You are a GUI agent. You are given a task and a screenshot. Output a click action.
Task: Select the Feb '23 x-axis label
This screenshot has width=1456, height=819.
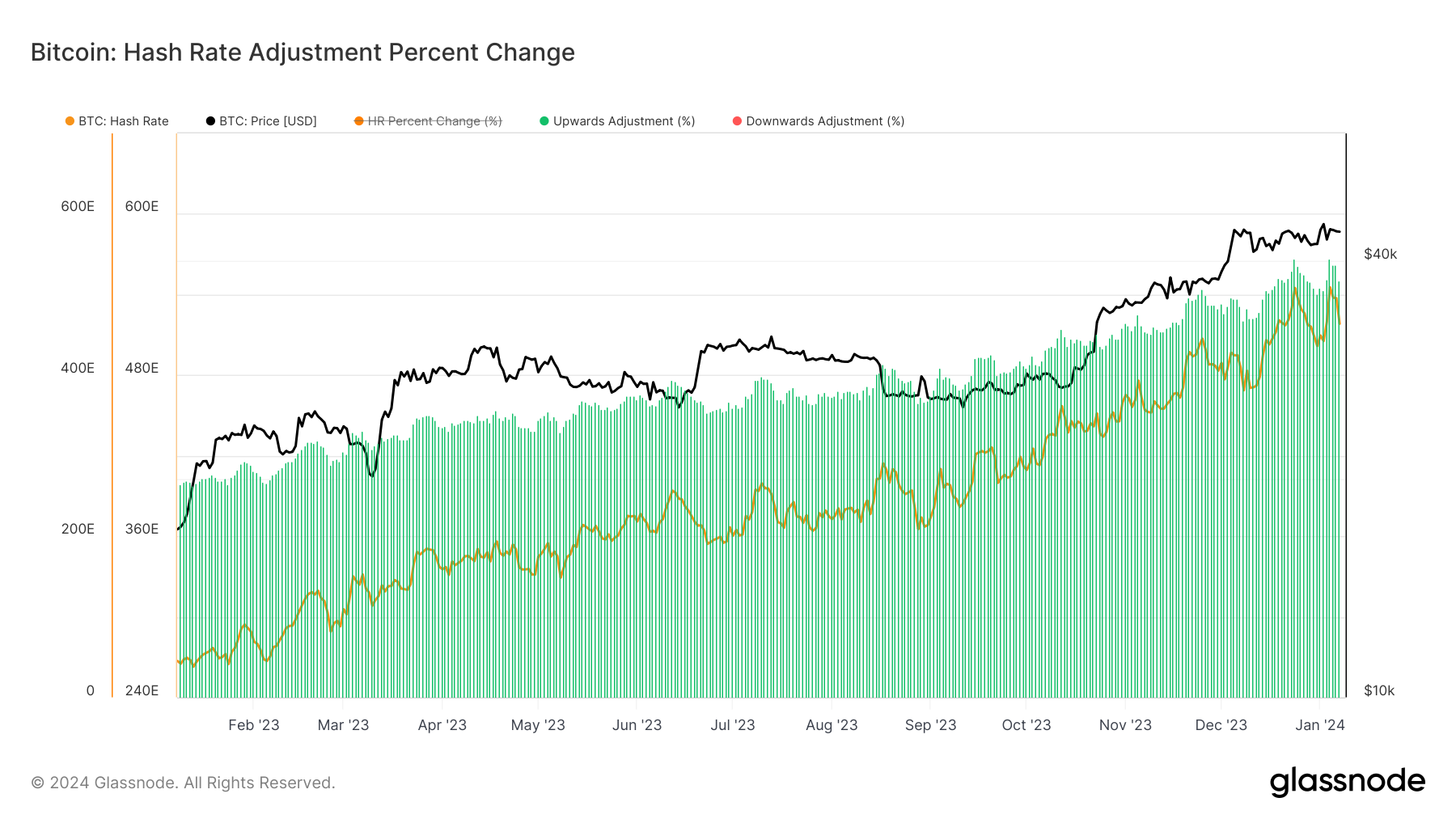[253, 725]
